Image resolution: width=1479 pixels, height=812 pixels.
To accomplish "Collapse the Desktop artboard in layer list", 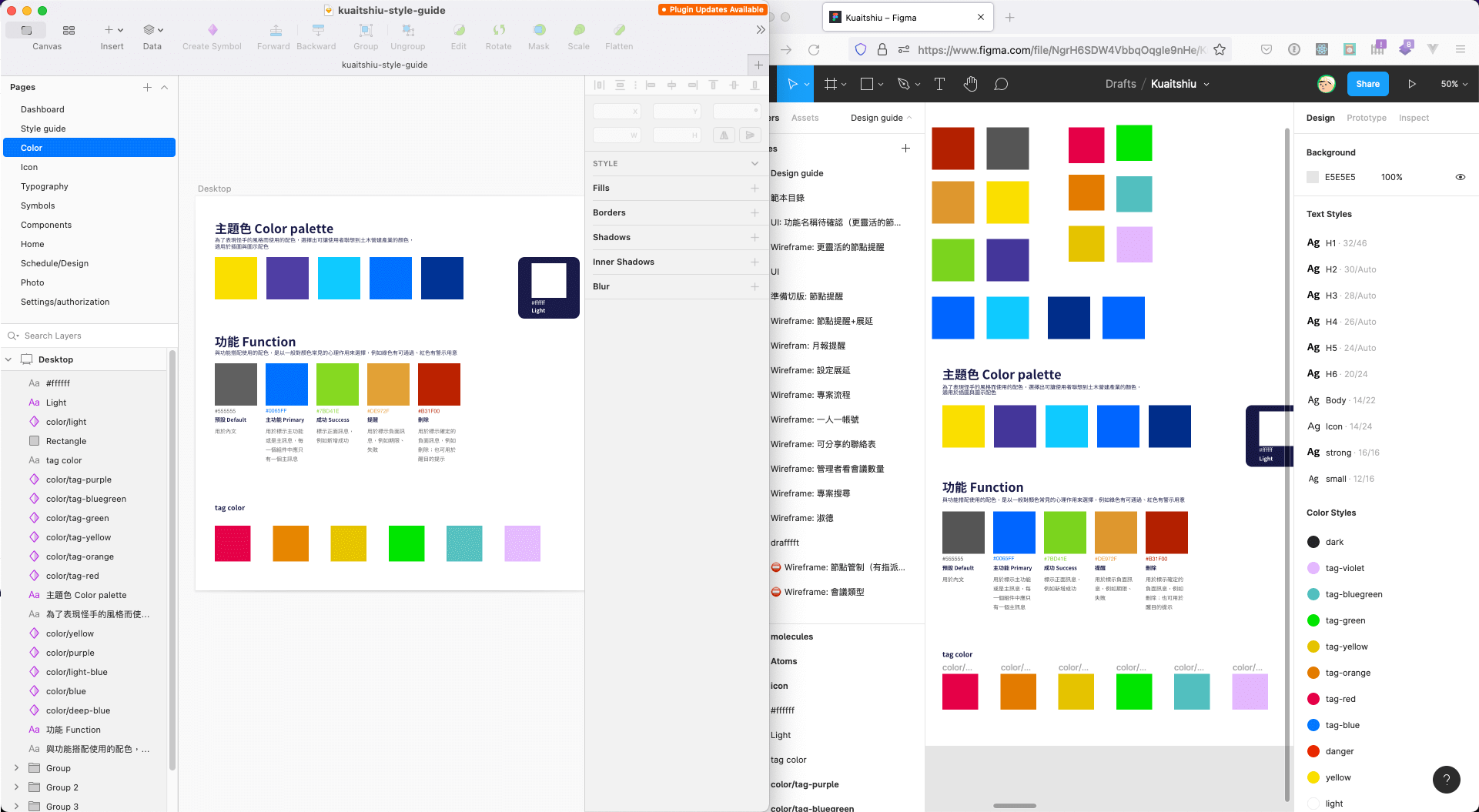I will [x=9, y=359].
